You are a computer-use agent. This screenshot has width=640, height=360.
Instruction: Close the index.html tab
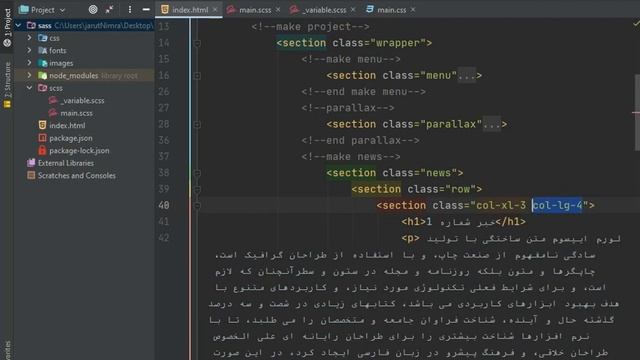pyautogui.click(x=215, y=9)
